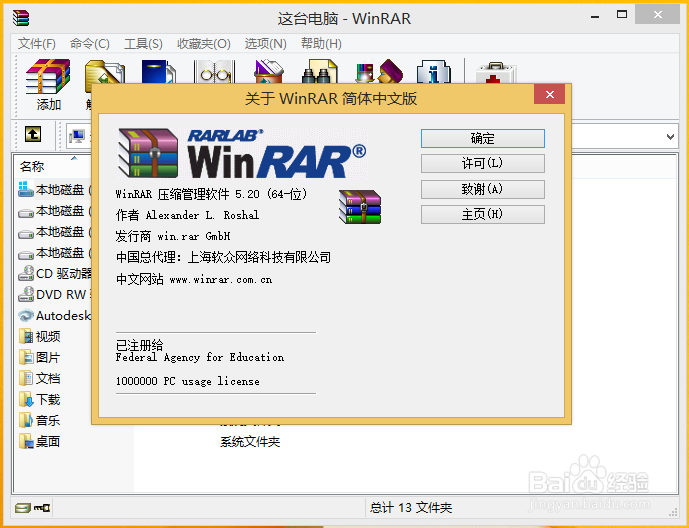689x528 pixels.
Task: Open the 命令(C) menu
Action: pos(90,43)
